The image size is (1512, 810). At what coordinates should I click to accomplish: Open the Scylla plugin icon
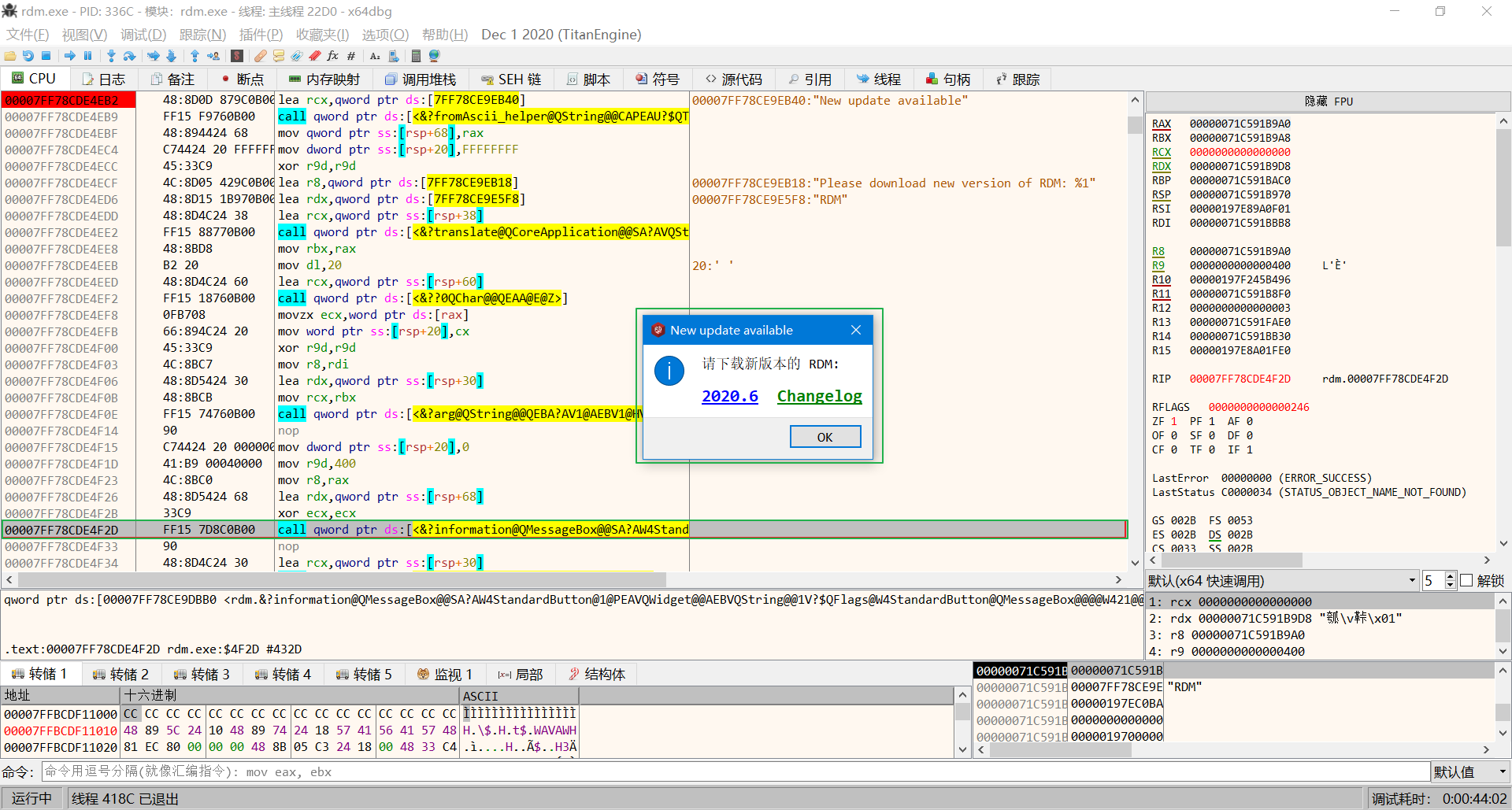[237, 56]
